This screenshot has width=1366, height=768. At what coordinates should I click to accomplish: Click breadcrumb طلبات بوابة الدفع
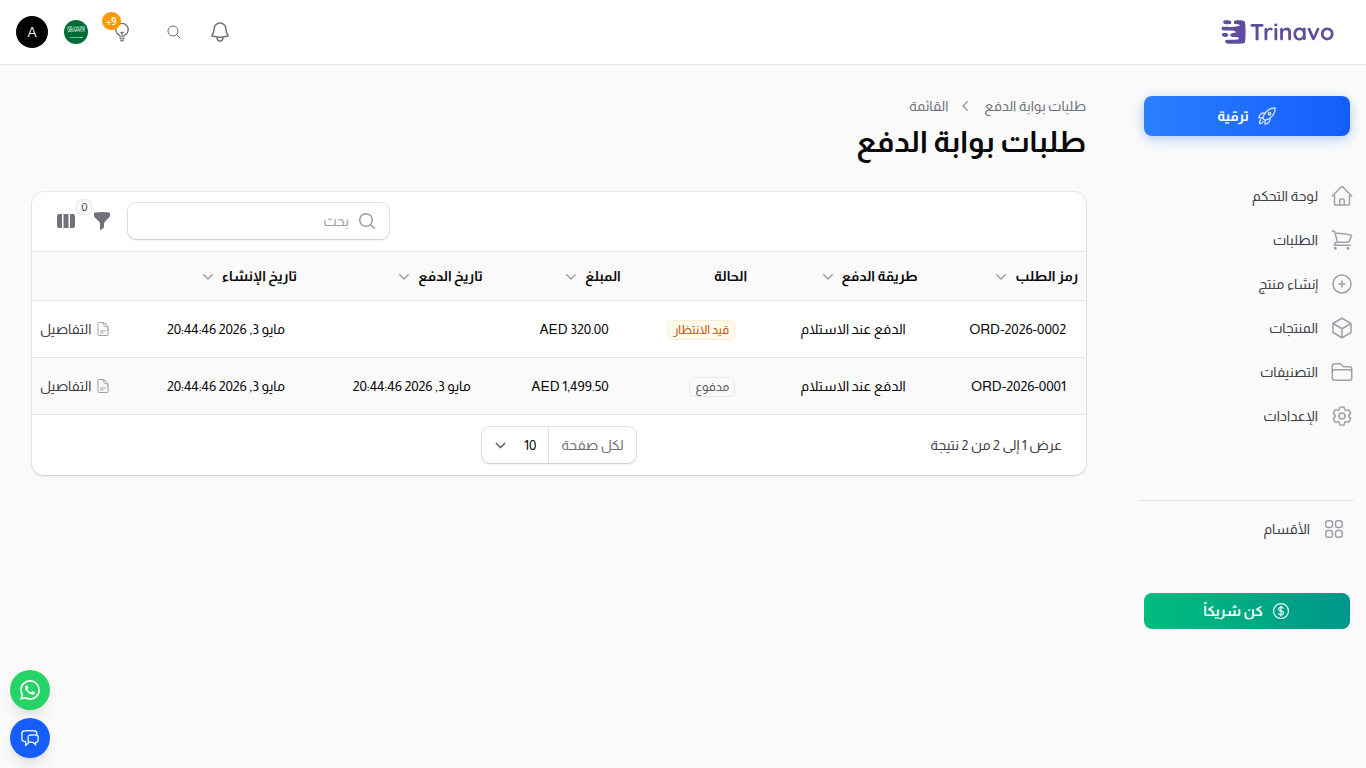point(1035,106)
